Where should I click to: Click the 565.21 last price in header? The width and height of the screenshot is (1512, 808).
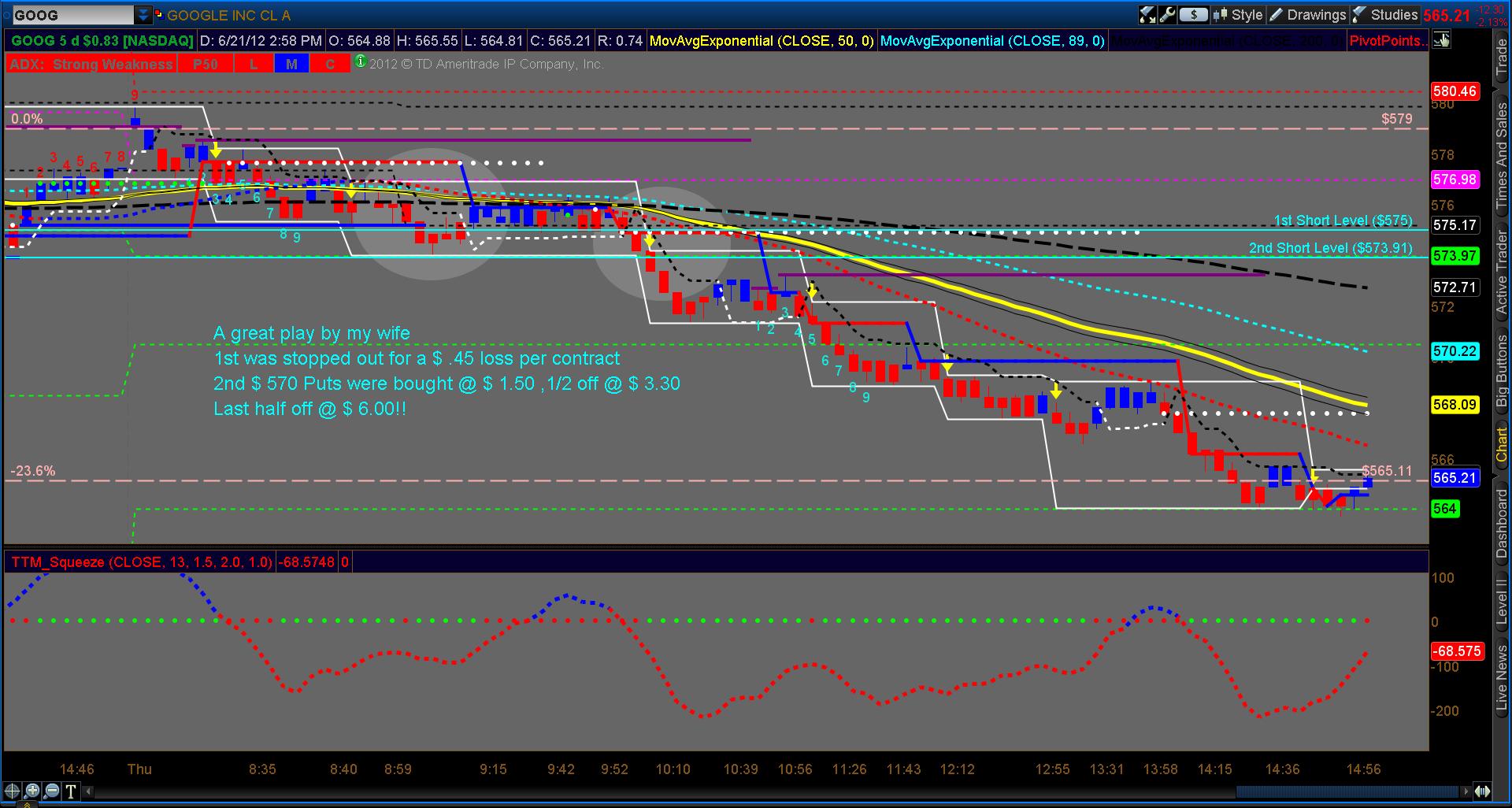pos(1447,15)
